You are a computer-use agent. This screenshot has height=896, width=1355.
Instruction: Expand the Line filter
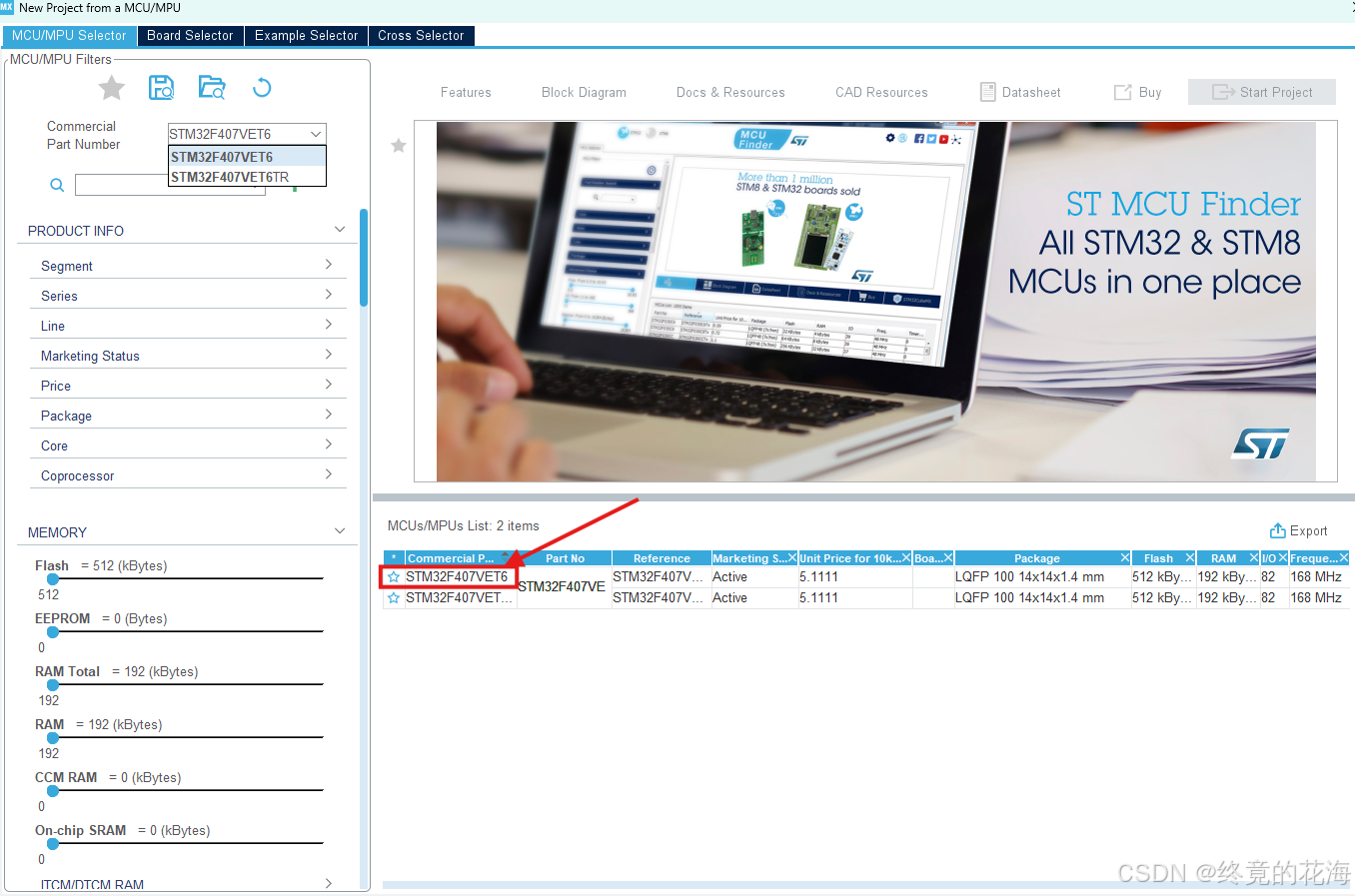[329, 325]
